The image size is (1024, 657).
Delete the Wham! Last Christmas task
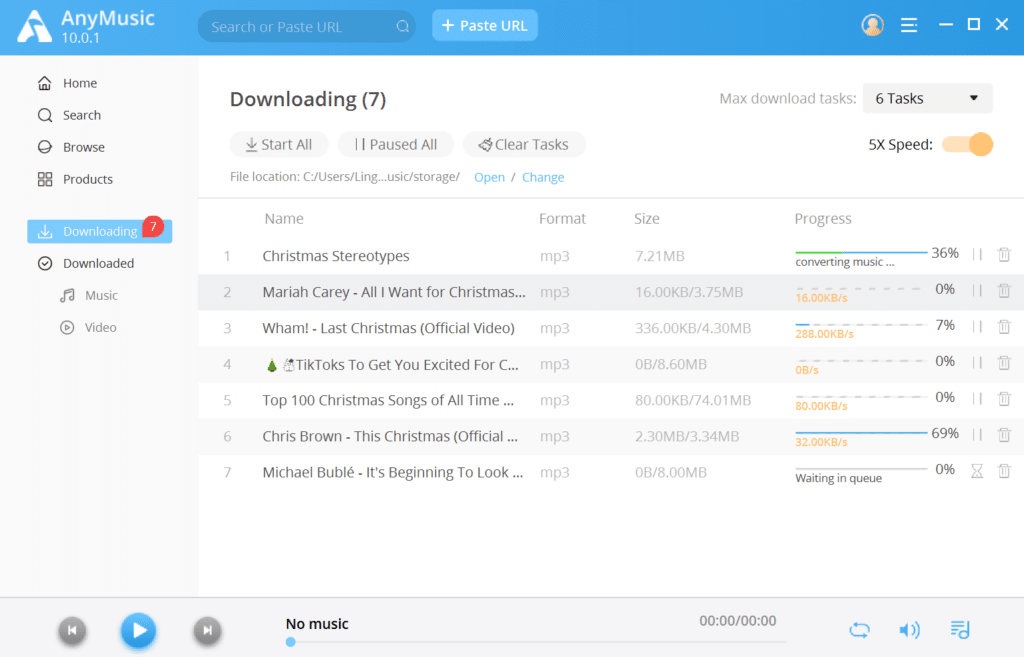[1004, 326]
